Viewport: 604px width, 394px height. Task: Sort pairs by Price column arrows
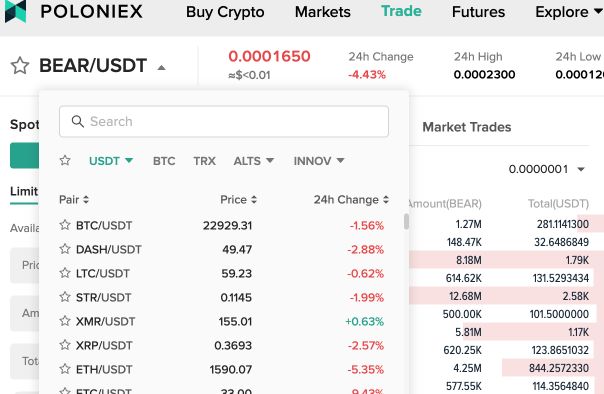[x=254, y=200]
